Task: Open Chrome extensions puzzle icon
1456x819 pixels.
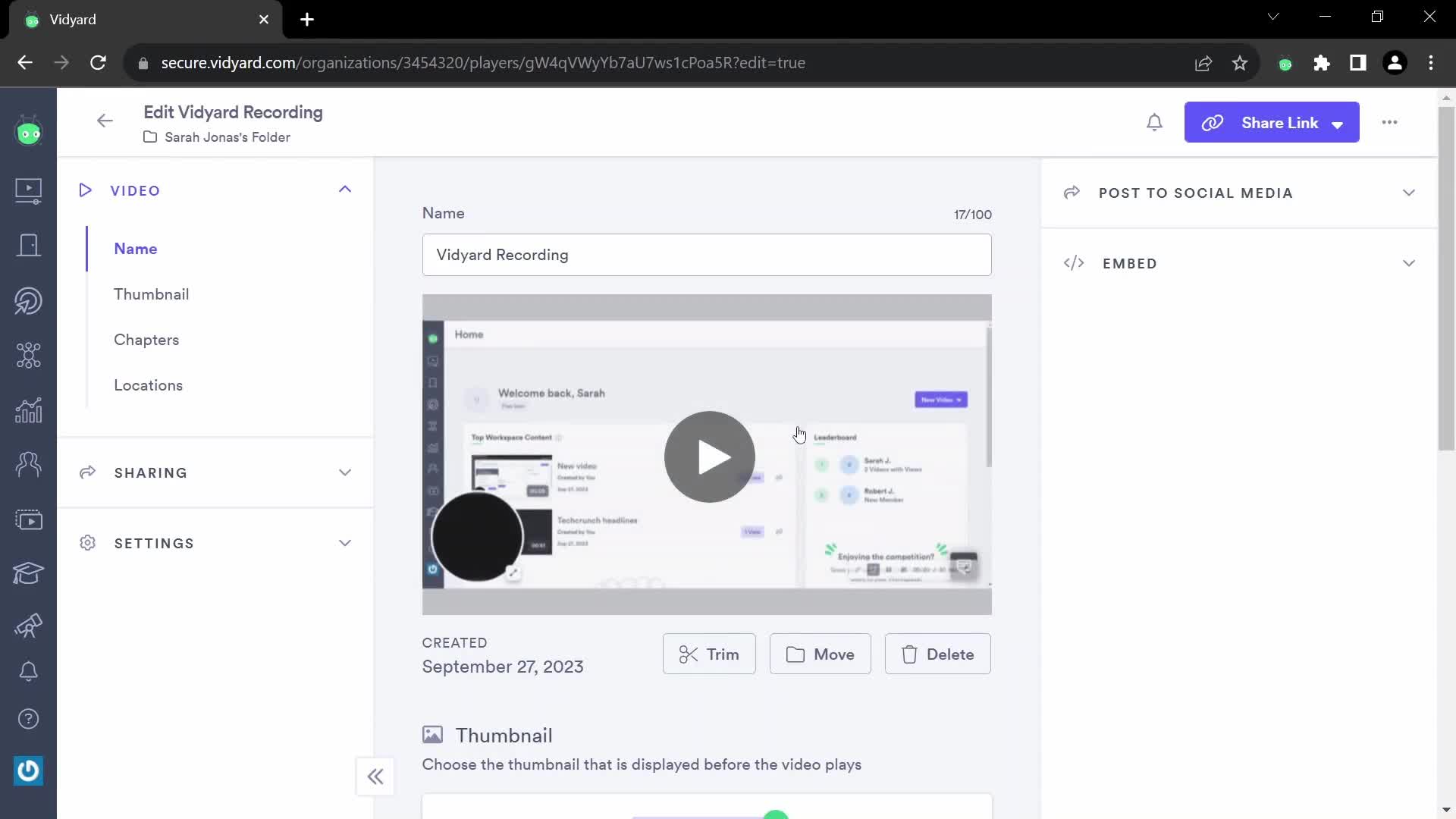Action: (x=1321, y=63)
